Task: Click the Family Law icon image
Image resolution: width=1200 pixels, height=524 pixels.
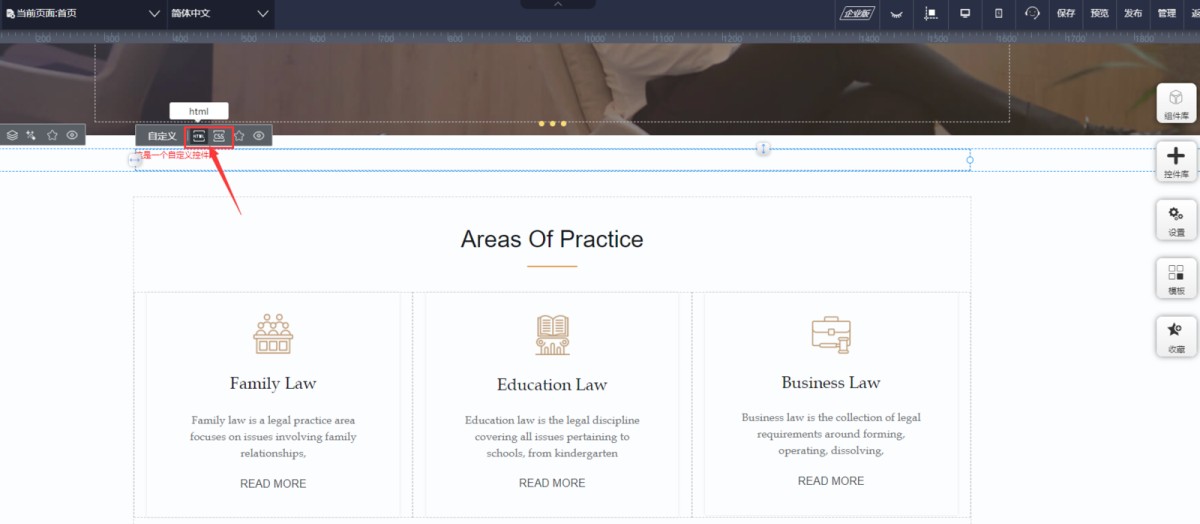Action: [x=272, y=334]
